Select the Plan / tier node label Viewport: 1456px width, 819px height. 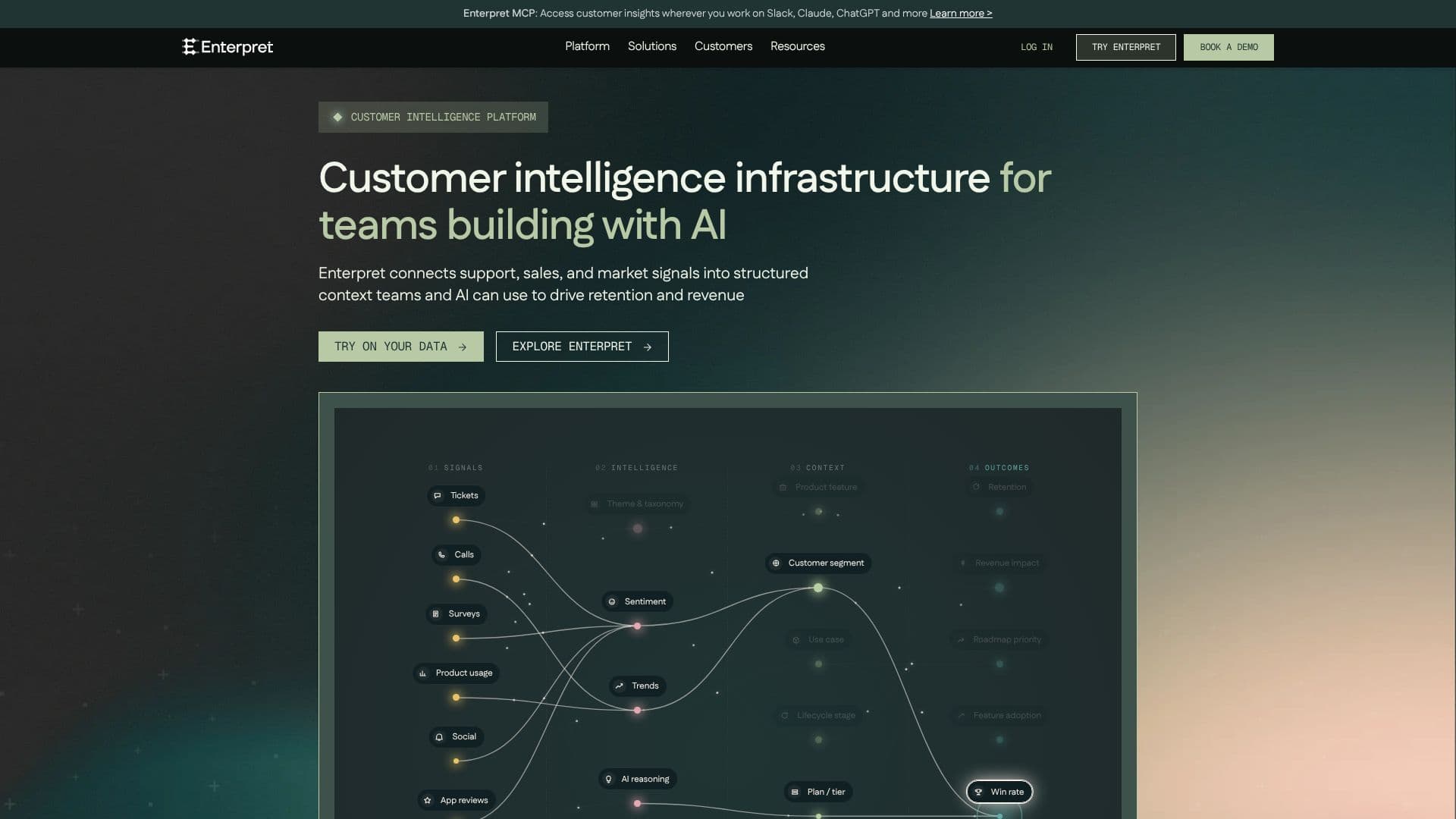pyautogui.click(x=818, y=792)
